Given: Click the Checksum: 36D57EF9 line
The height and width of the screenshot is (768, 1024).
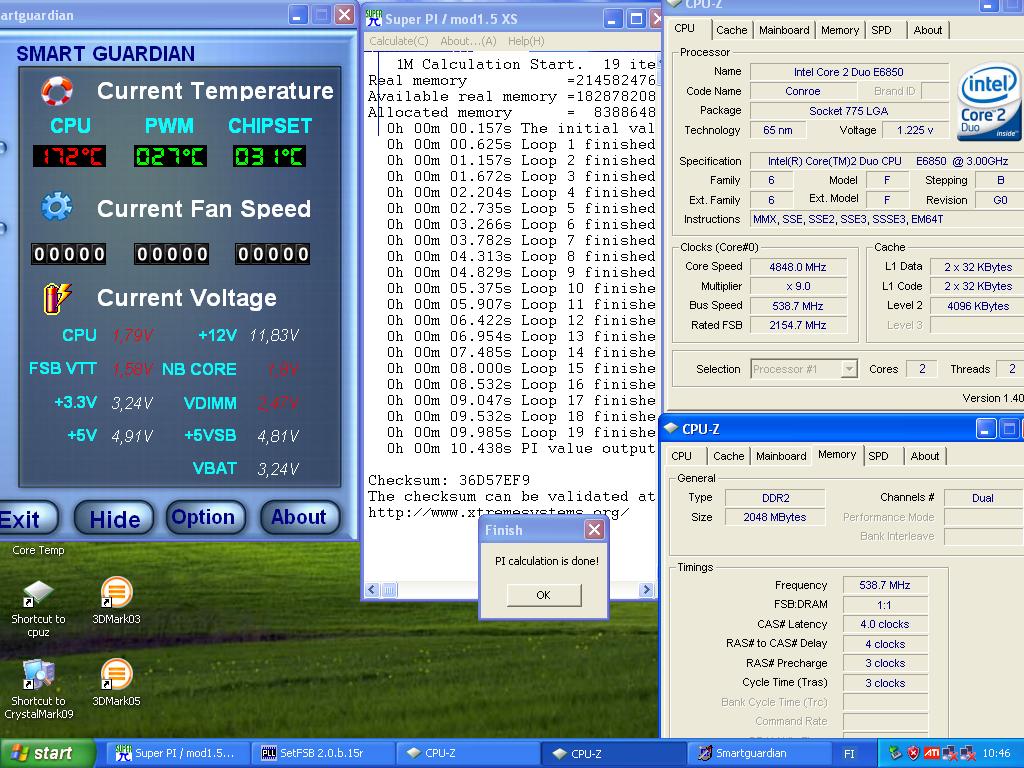Looking at the screenshot, I should tap(449, 480).
